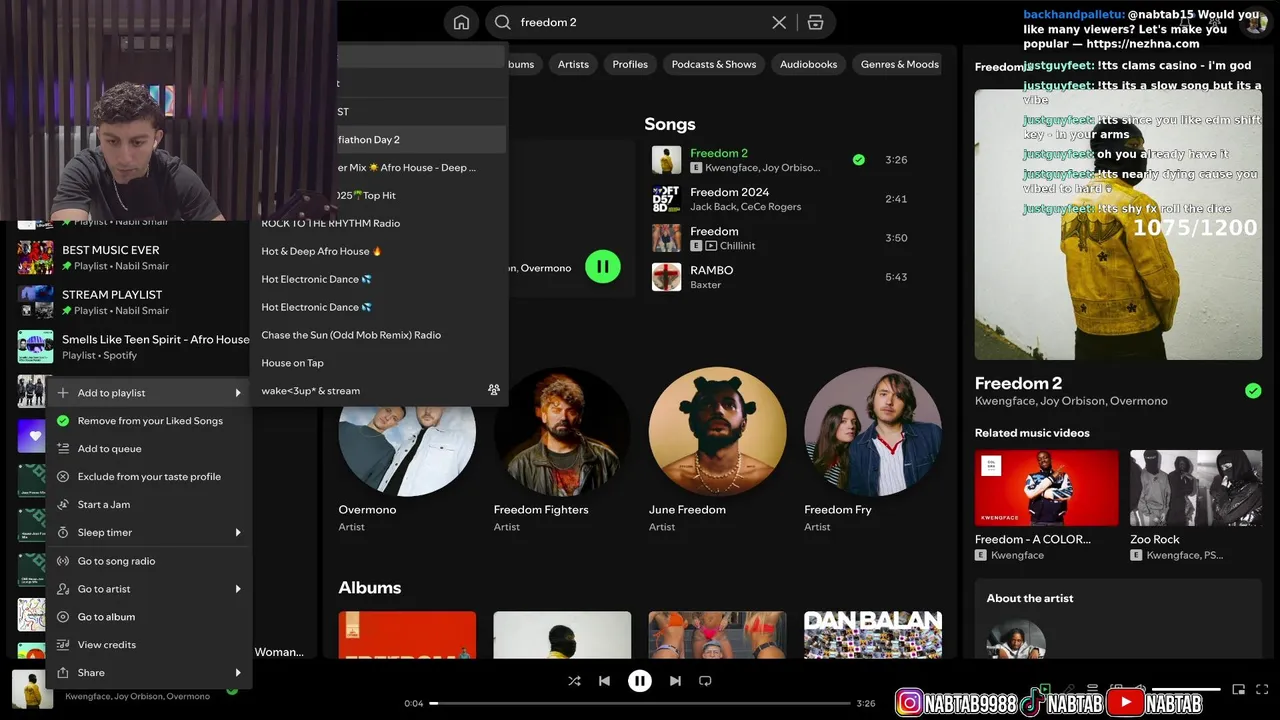The image size is (1280, 720).
Task: Adjust the volume slider
Action: pos(1186,689)
